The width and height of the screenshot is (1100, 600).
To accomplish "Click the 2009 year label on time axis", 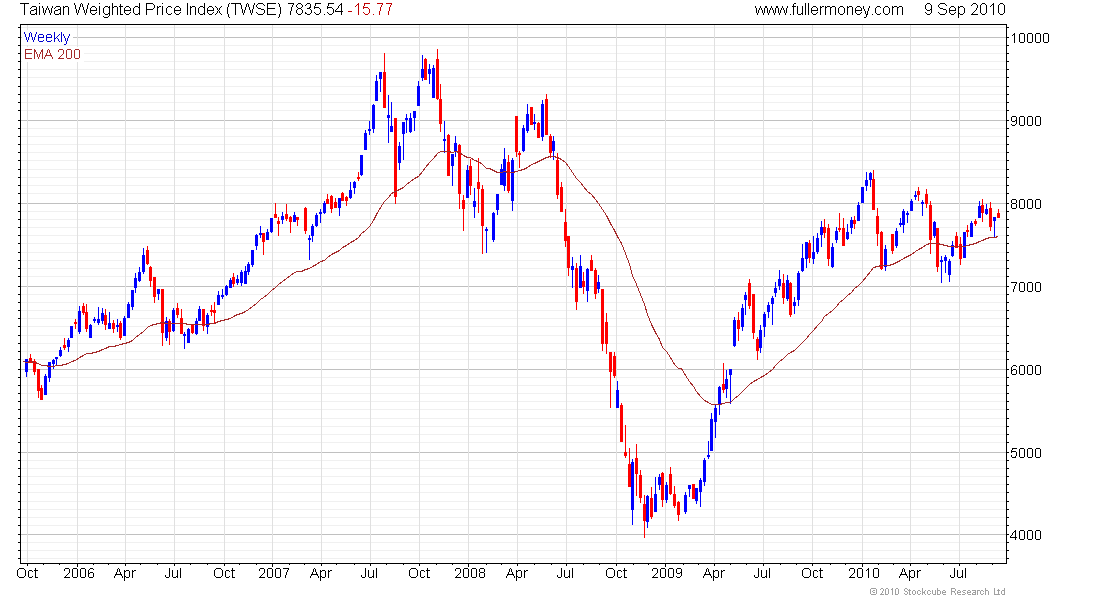I will point(666,573).
